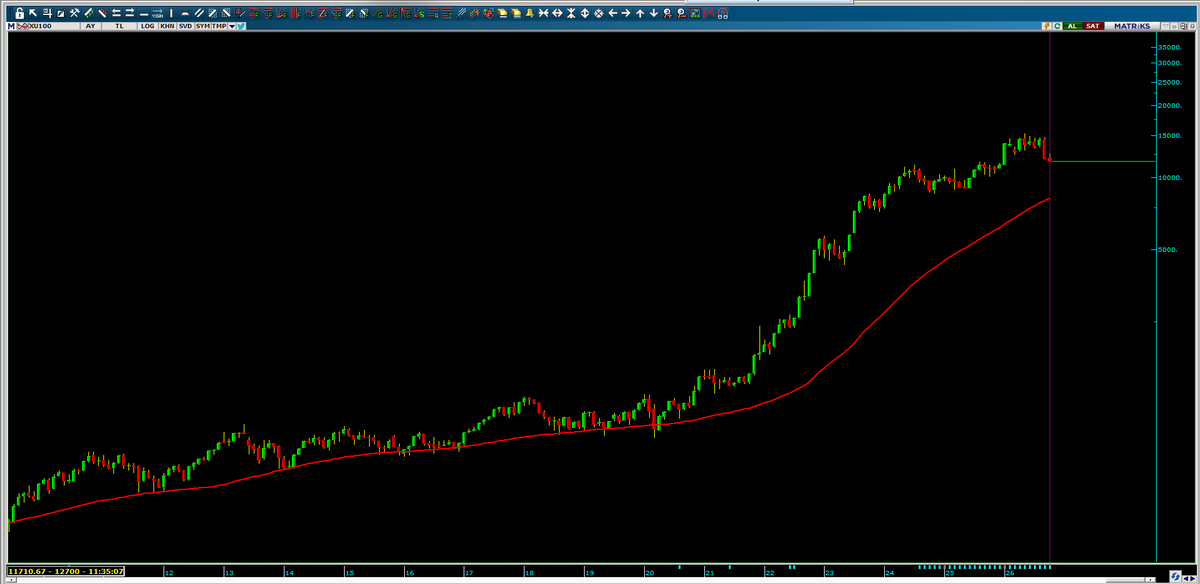Open dropdown arrow next to TMP
The width and height of the screenshot is (1200, 584).
[232, 26]
